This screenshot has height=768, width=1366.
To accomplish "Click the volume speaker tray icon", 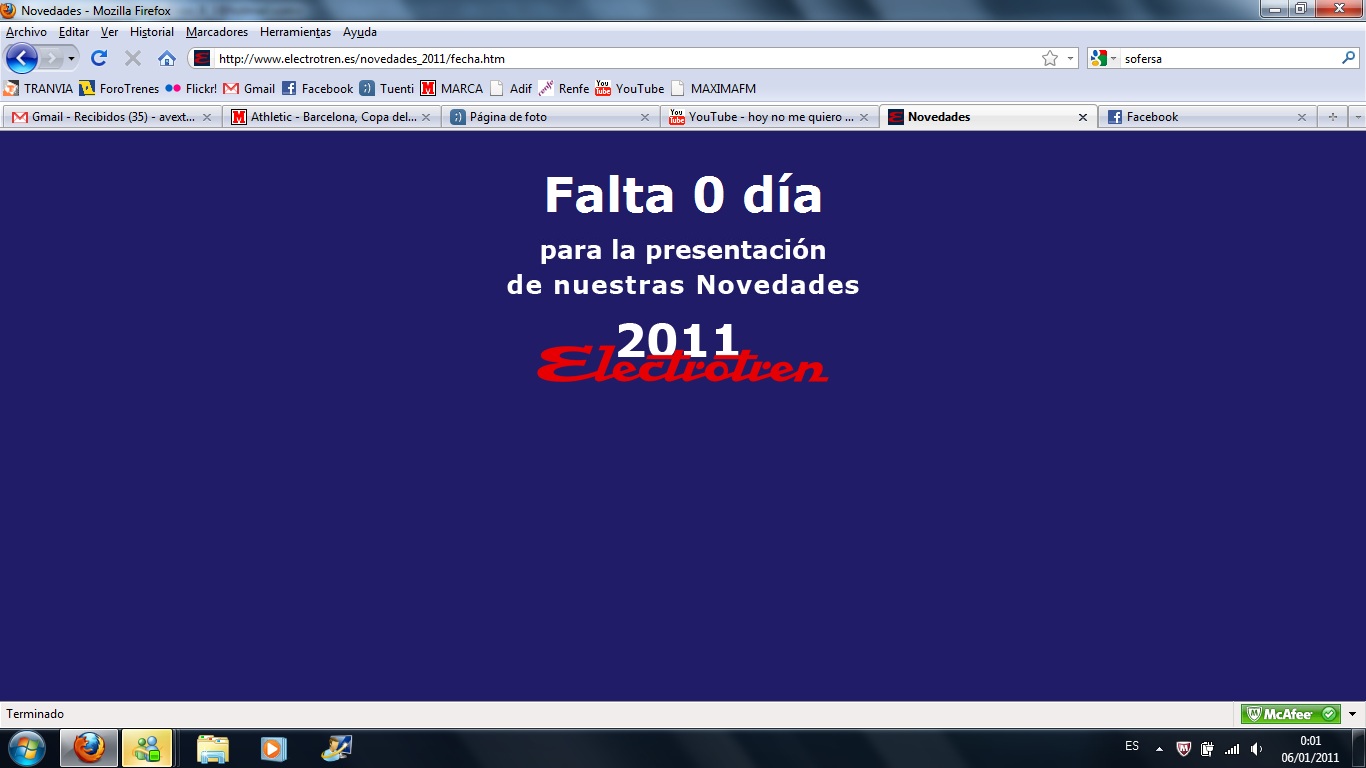I will [1257, 748].
